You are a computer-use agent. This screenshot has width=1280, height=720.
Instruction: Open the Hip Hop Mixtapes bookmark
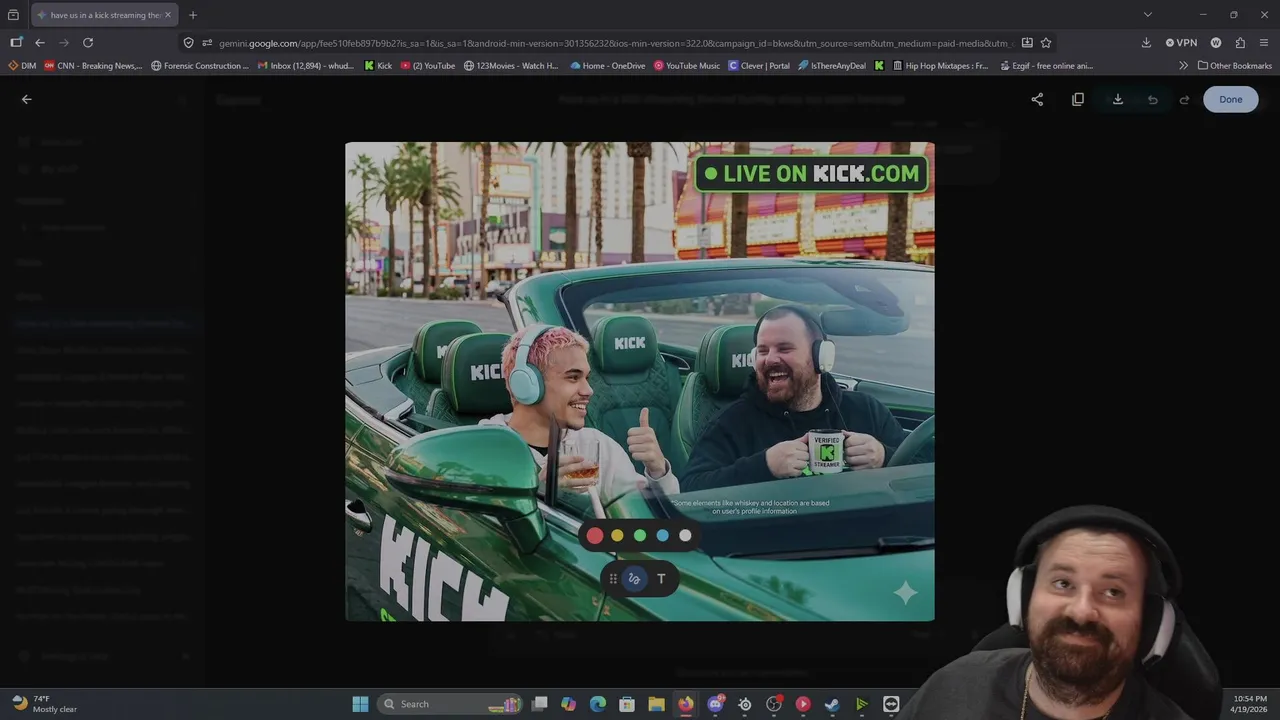(939, 66)
